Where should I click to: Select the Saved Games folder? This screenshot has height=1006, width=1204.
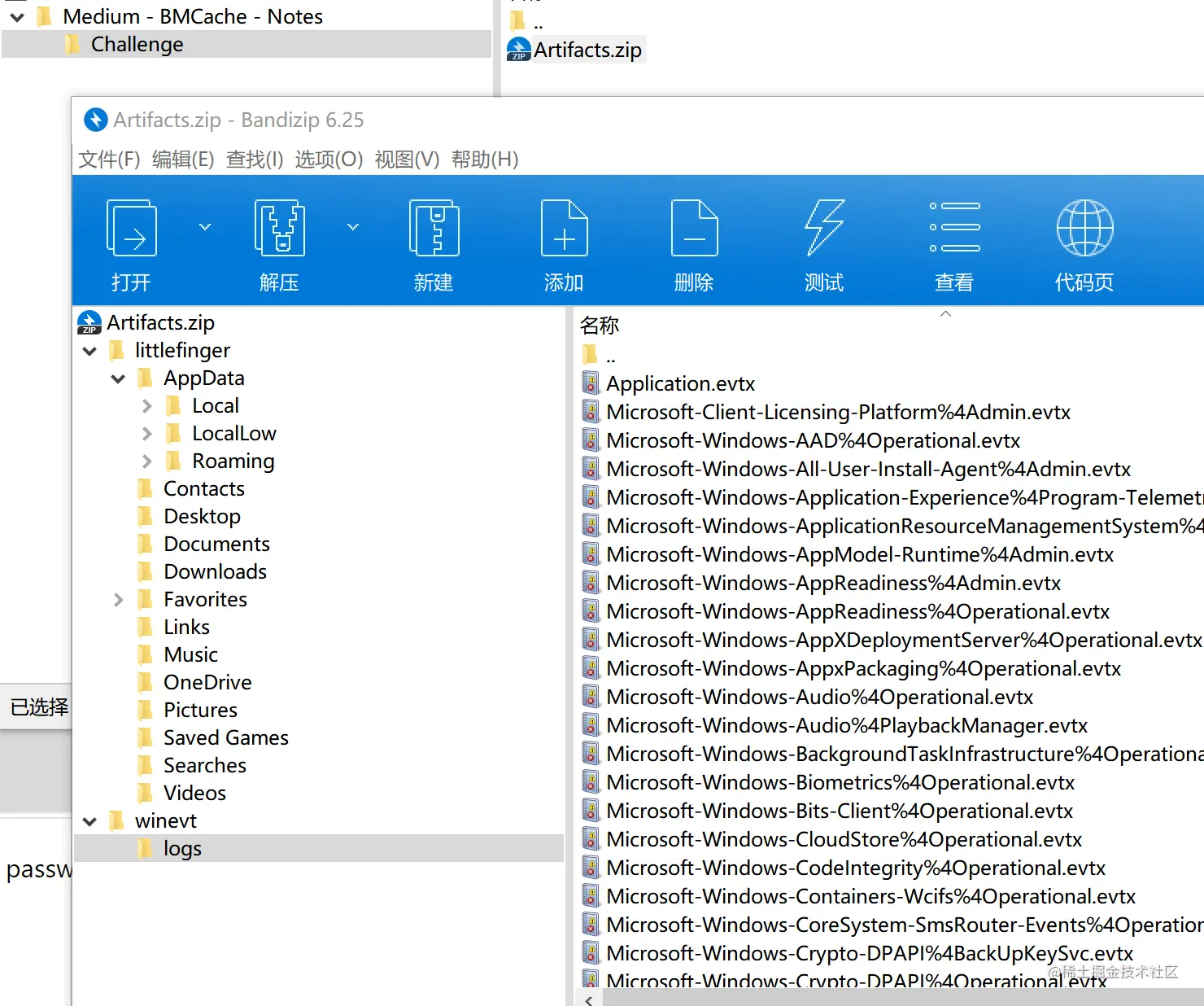pos(226,738)
